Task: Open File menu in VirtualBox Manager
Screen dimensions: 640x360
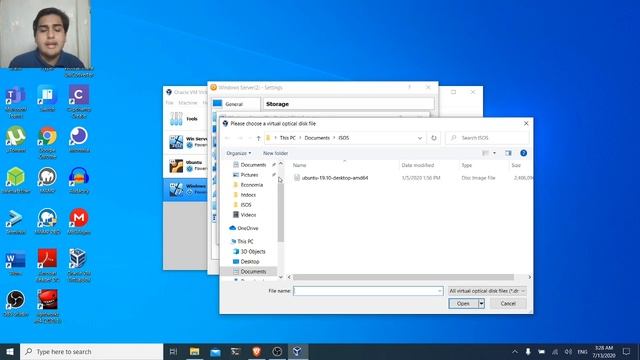Action: [170, 103]
